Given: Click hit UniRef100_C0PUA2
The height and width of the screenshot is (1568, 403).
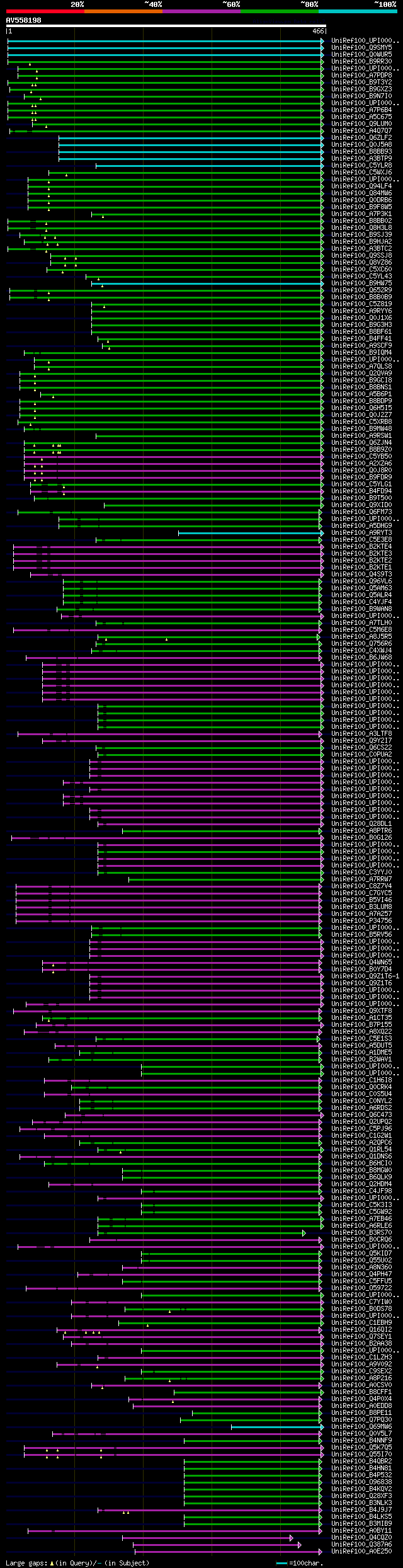Looking at the screenshot, I should [x=361, y=754].
